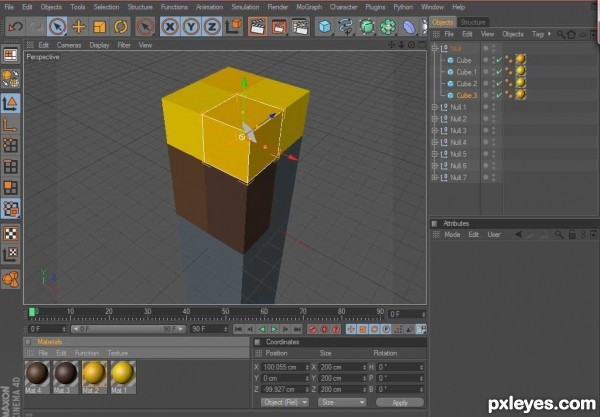This screenshot has width=600, height=417.
Task: Open viewport Display menu
Action: tap(99, 45)
